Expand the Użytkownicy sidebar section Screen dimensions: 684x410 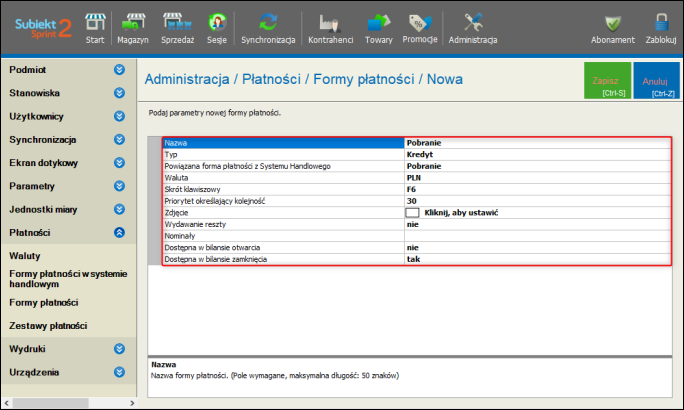119,116
